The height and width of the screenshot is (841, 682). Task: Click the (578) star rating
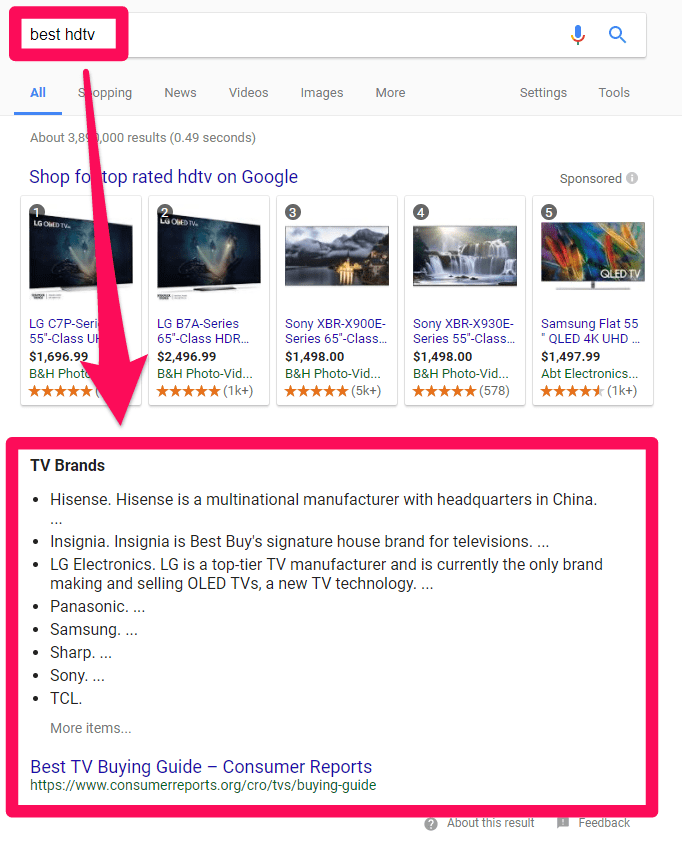[x=461, y=391]
